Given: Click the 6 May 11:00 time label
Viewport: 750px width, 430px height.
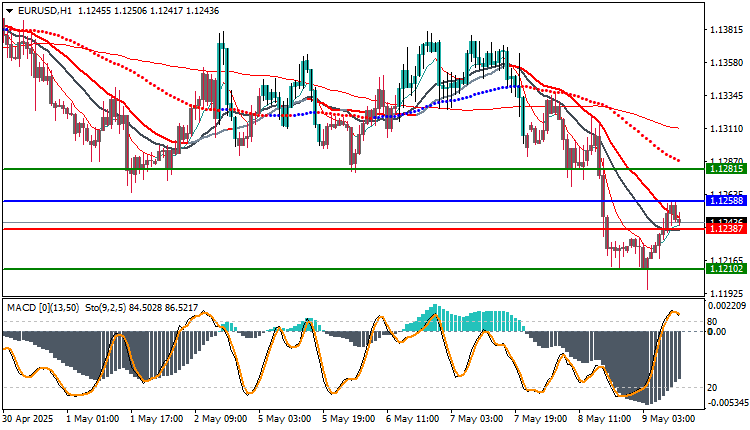Looking at the screenshot, I should (x=413, y=419).
